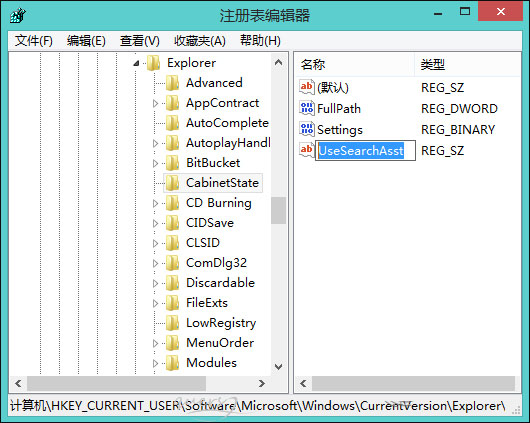The image size is (530, 423).
Task: Expand the AppContract key
Action: click(155, 103)
